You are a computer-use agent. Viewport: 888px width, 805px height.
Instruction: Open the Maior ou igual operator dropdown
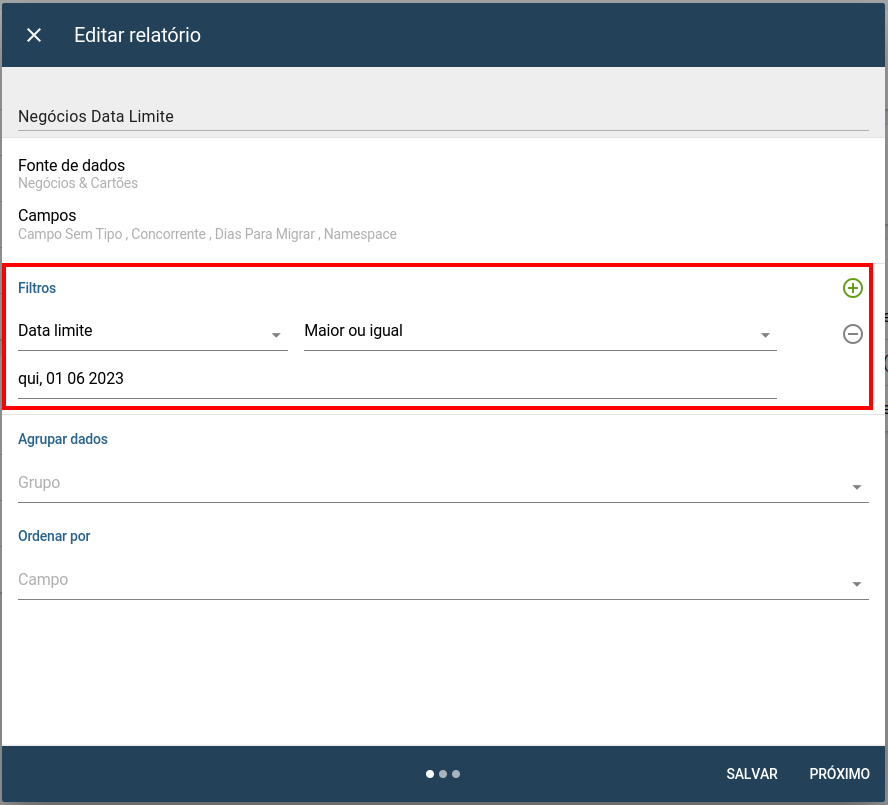click(x=540, y=333)
